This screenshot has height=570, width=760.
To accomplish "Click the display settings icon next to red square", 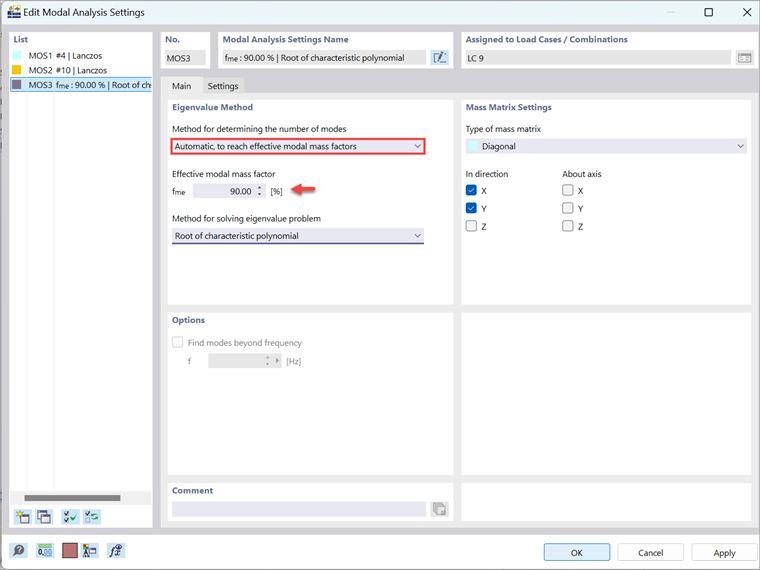I will pos(90,551).
